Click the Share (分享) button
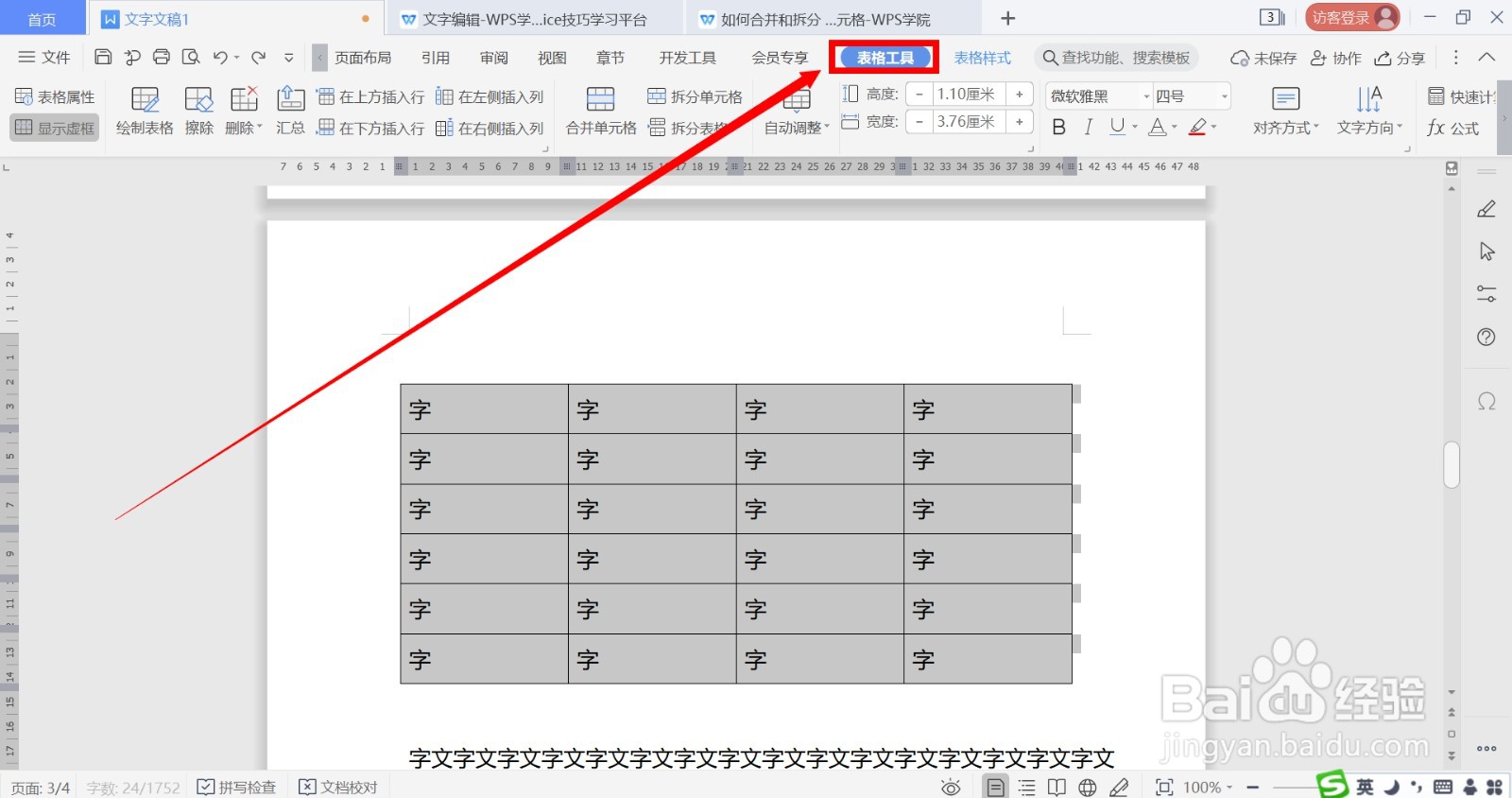 coord(1400,58)
